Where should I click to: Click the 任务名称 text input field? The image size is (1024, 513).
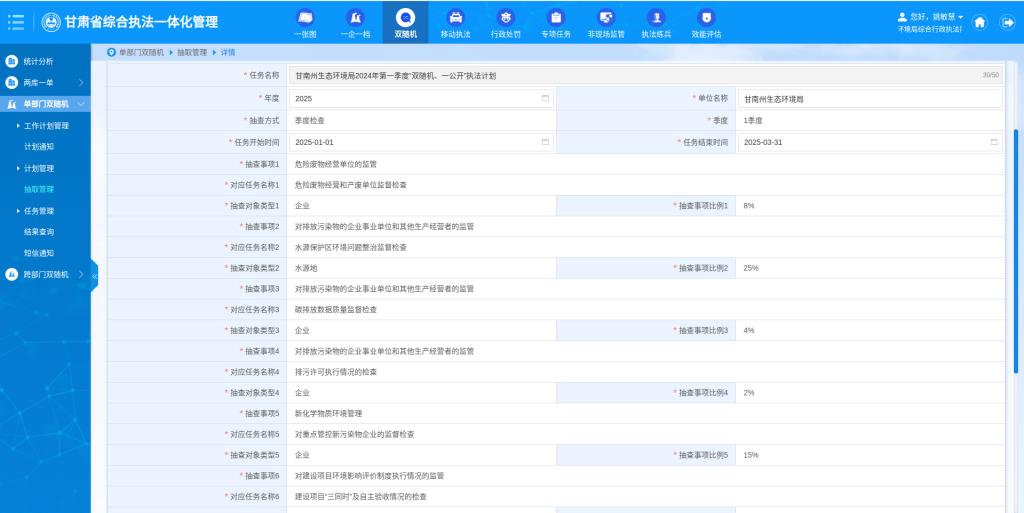(630, 75)
